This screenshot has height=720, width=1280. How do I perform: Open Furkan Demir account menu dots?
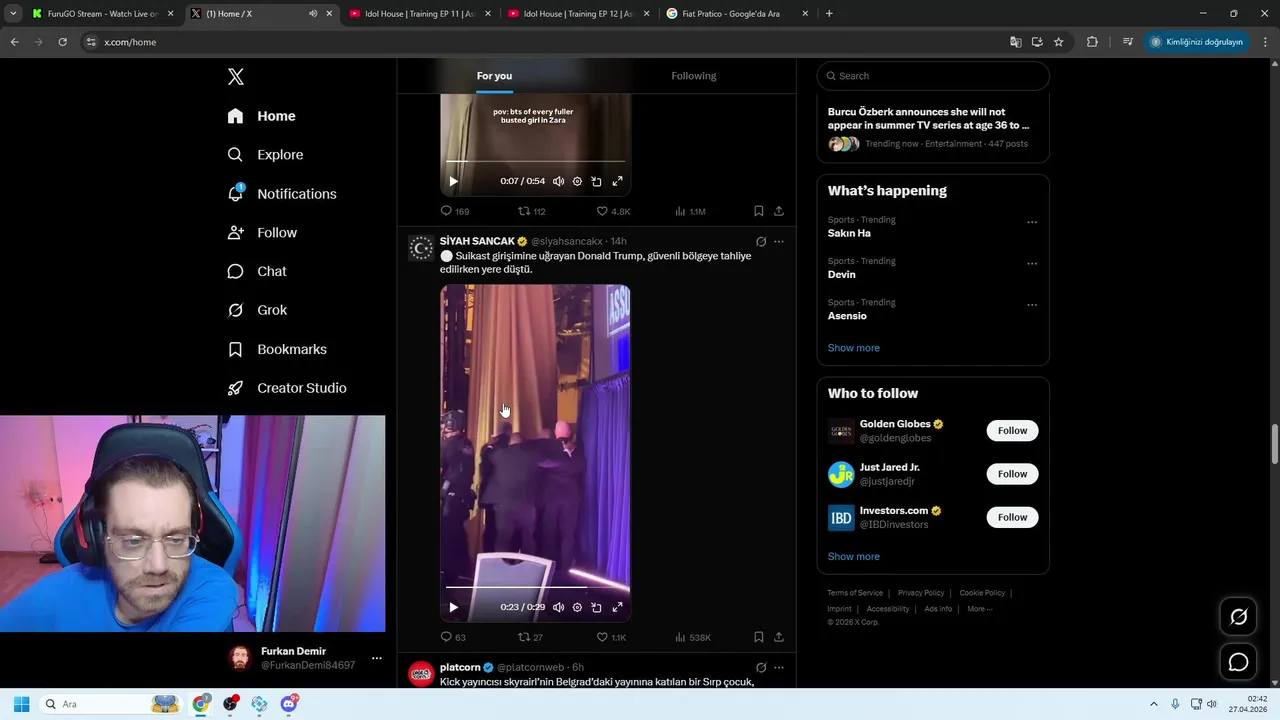pos(376,658)
